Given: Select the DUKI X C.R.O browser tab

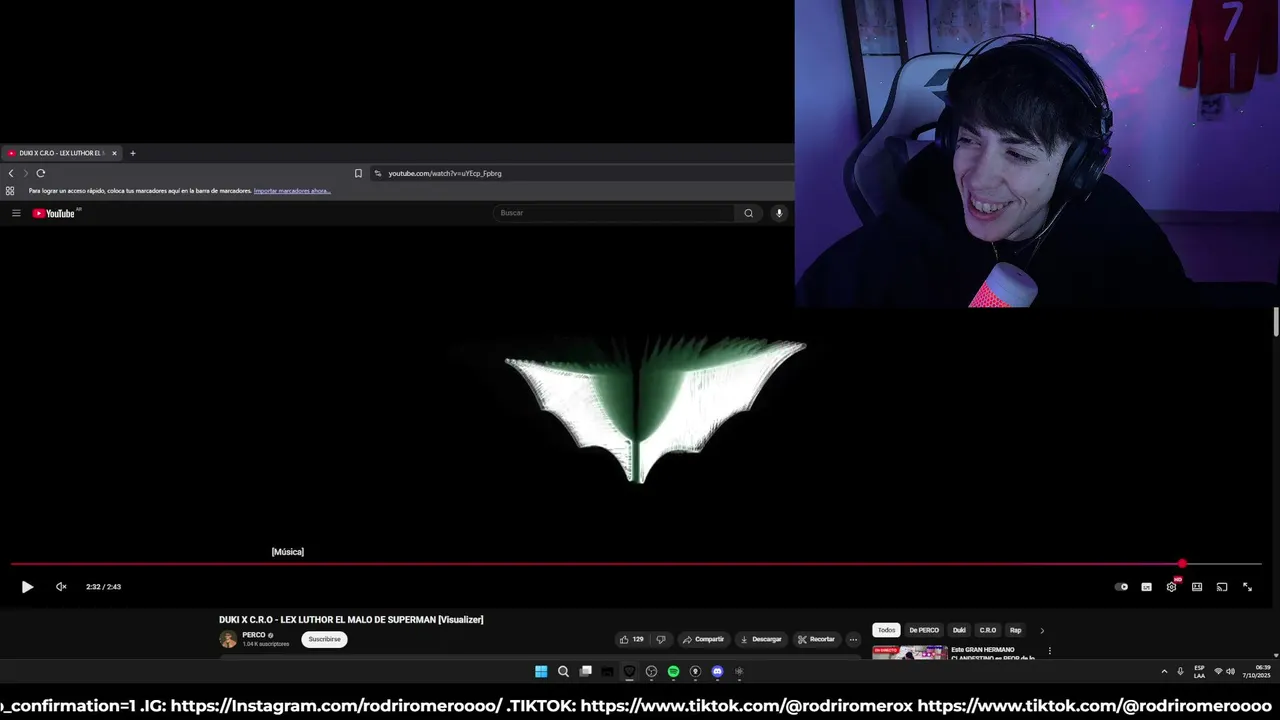Looking at the screenshot, I should click(60, 153).
